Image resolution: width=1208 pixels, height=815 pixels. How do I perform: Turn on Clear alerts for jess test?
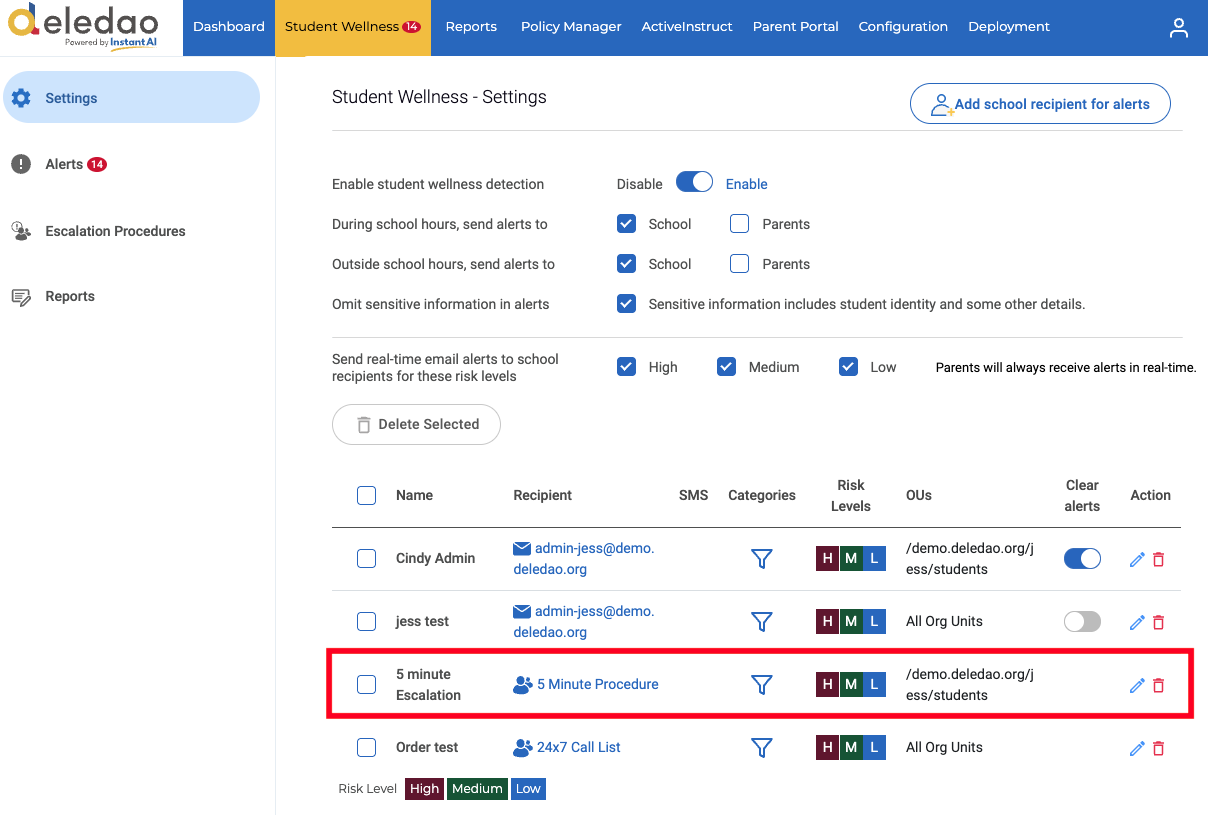1082,622
